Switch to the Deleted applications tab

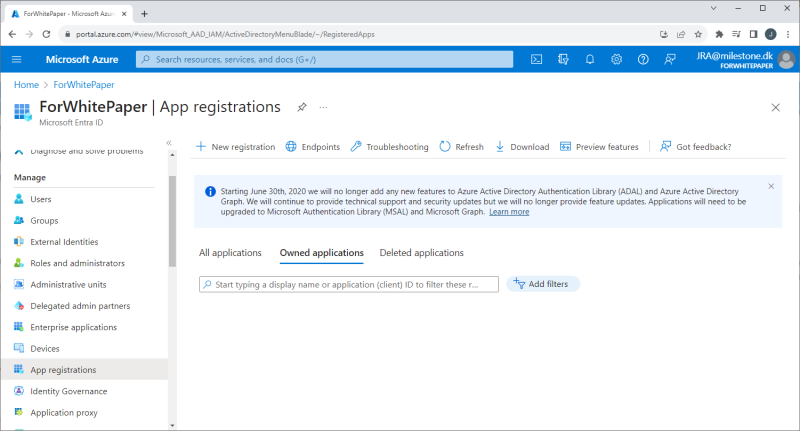[x=421, y=253]
